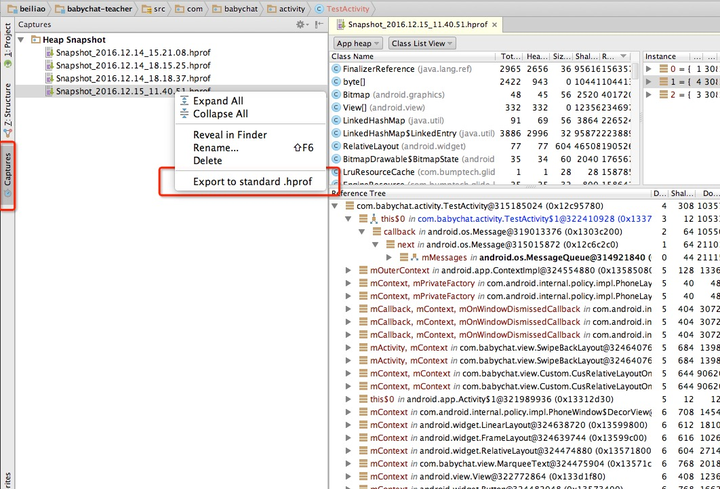Expand the mContext PhoneWindow$DecorView node

pyautogui.click(x=348, y=412)
